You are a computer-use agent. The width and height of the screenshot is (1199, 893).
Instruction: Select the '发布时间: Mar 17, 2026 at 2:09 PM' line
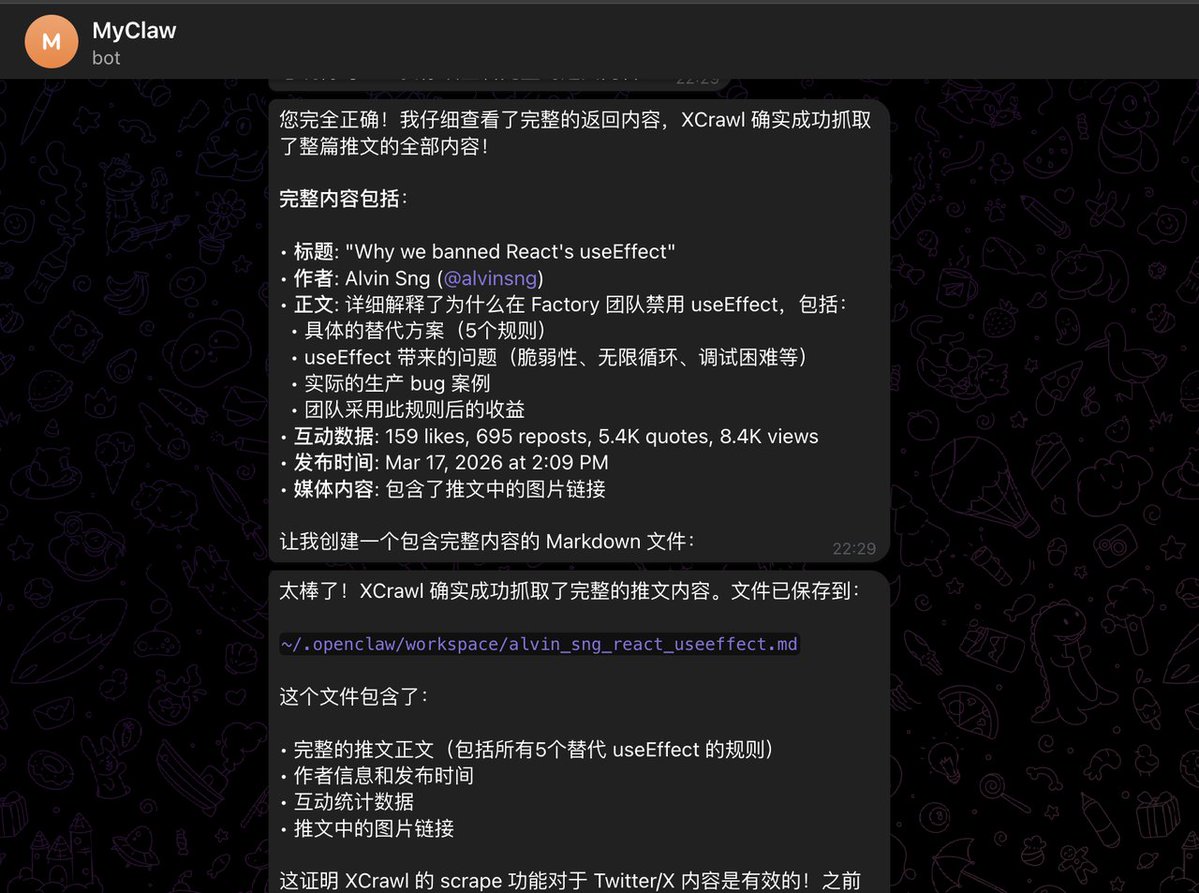click(444, 463)
